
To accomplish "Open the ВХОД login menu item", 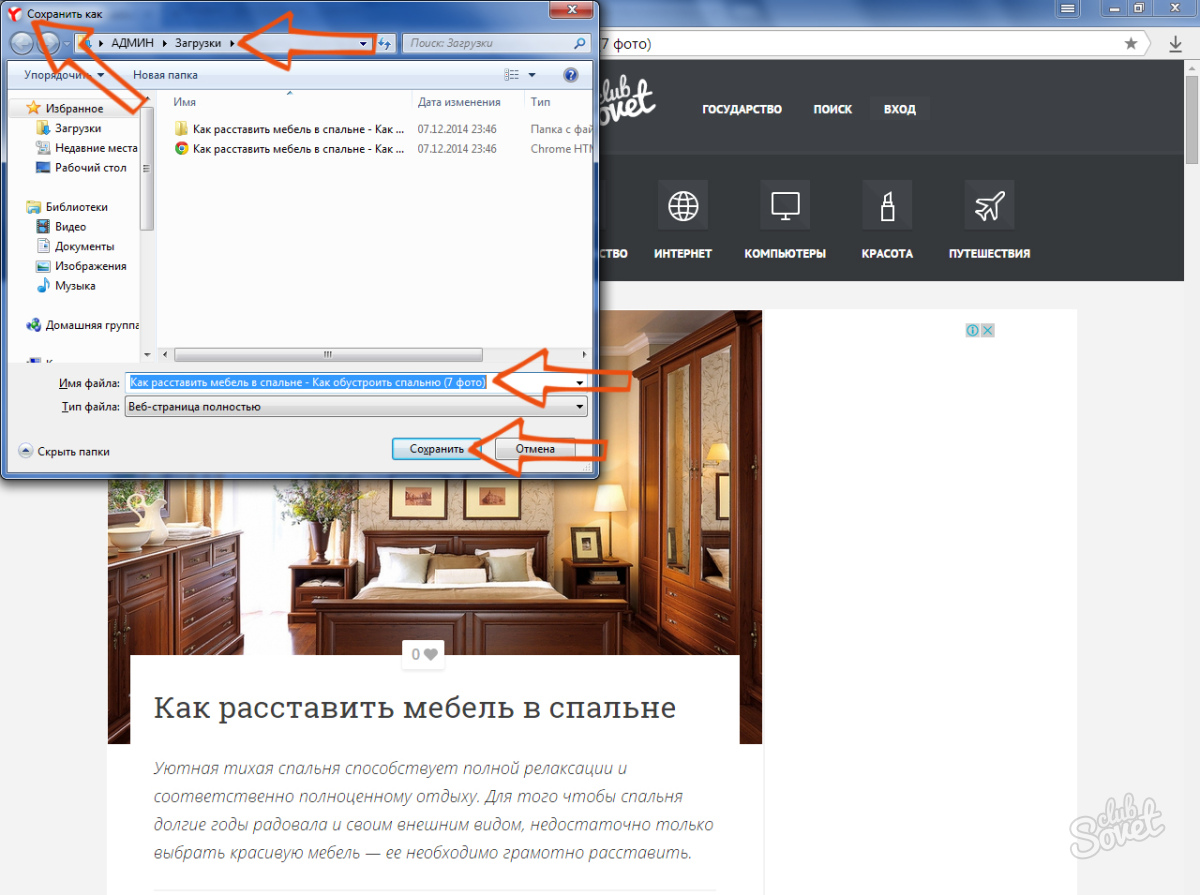I will 900,109.
